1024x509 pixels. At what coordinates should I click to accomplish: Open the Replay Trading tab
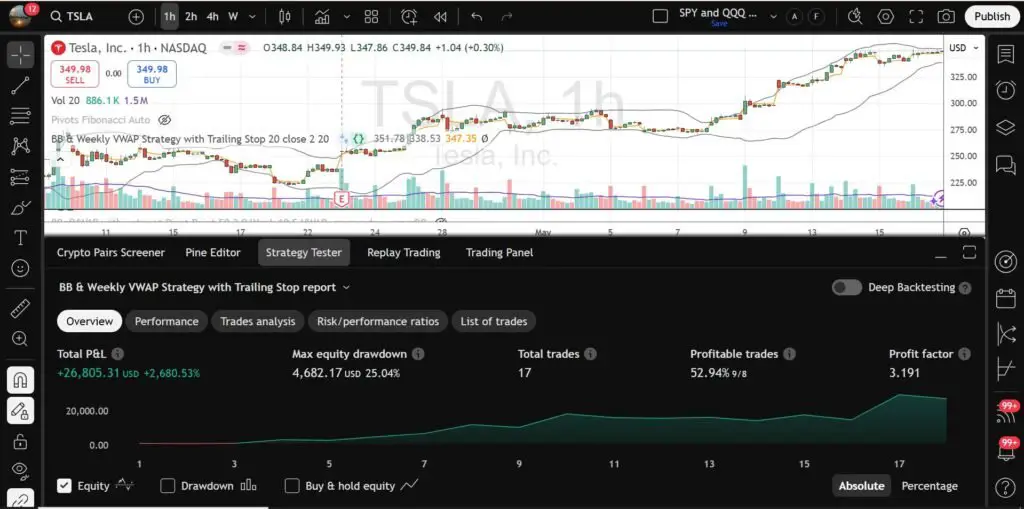[x=404, y=252]
